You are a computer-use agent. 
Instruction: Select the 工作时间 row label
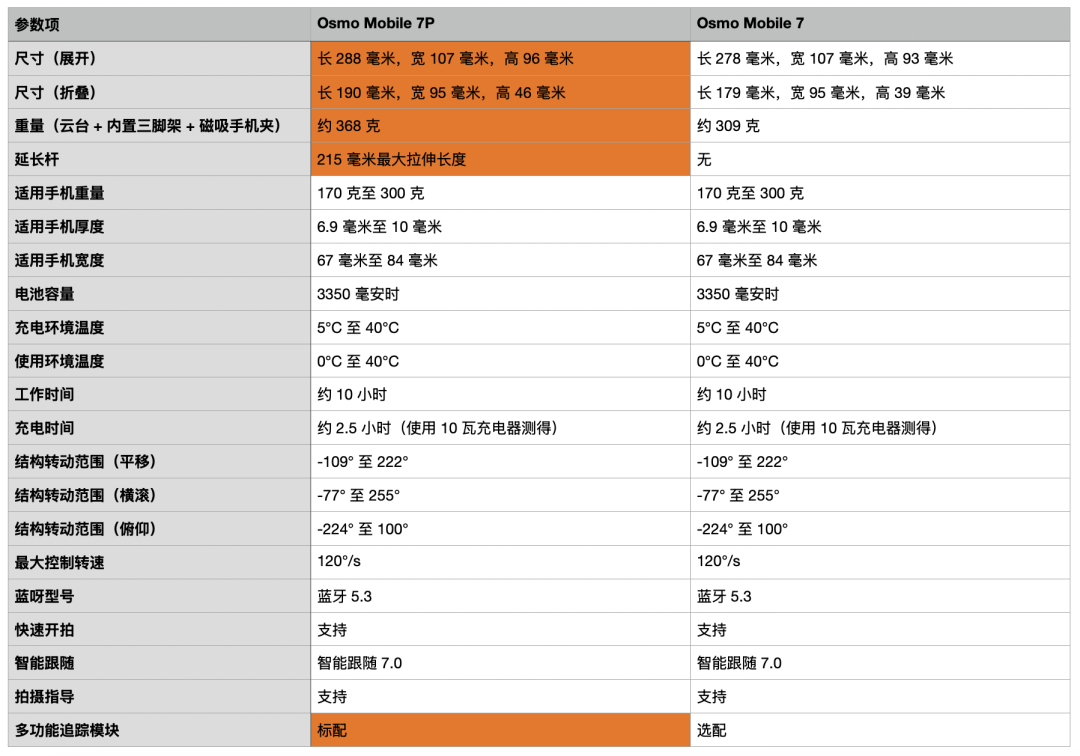coord(159,395)
